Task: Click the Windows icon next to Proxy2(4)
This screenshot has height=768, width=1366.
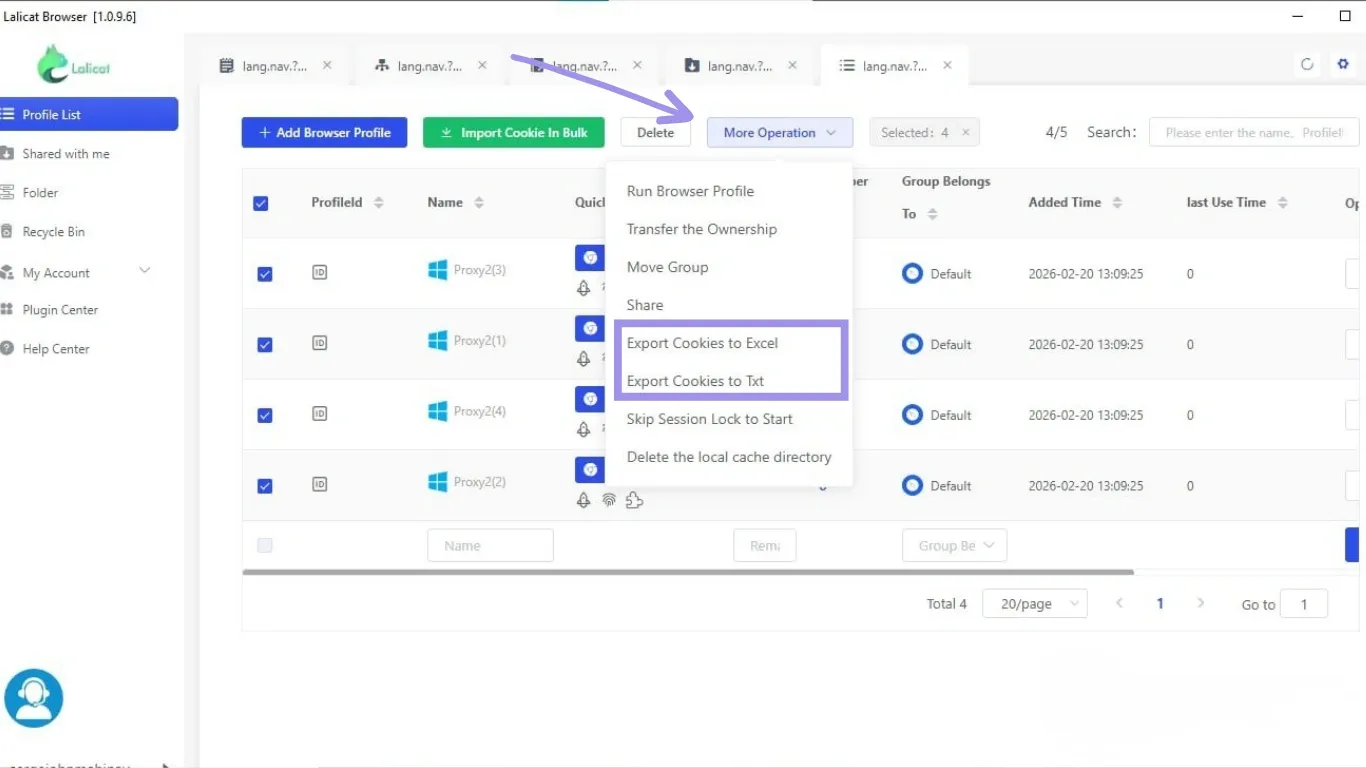Action: 437,411
